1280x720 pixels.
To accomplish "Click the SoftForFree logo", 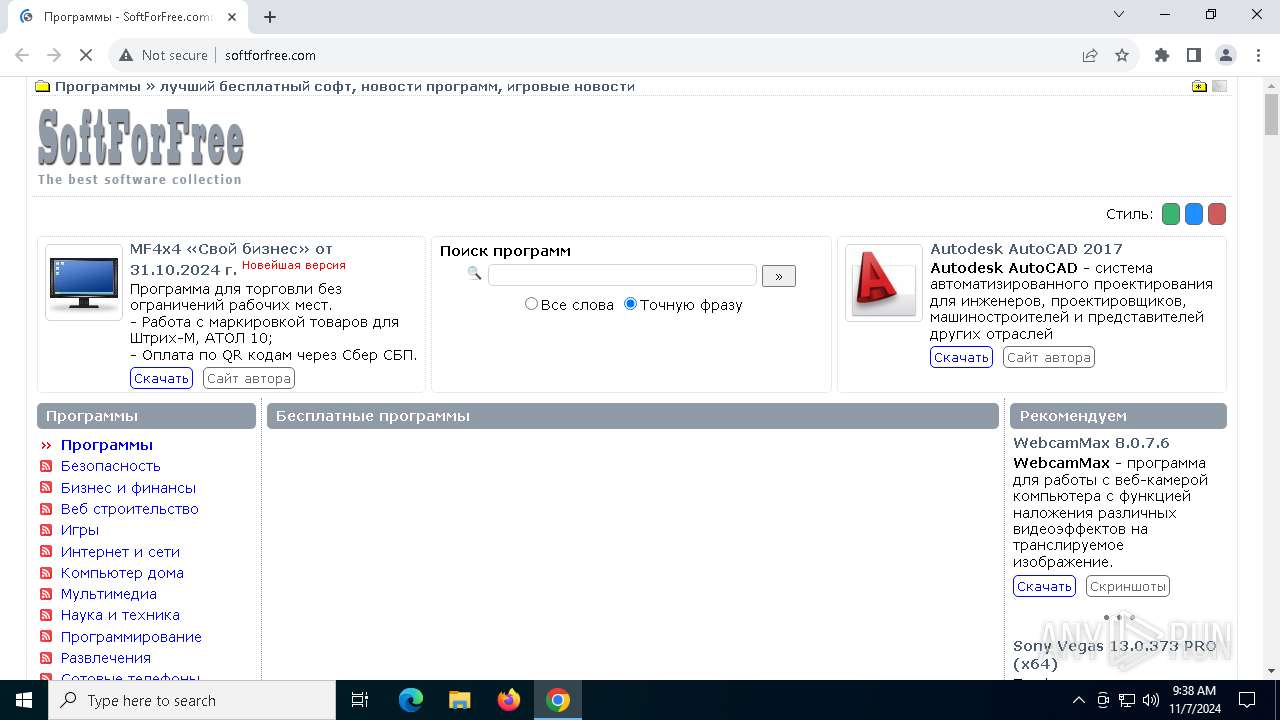I will pyautogui.click(x=141, y=146).
